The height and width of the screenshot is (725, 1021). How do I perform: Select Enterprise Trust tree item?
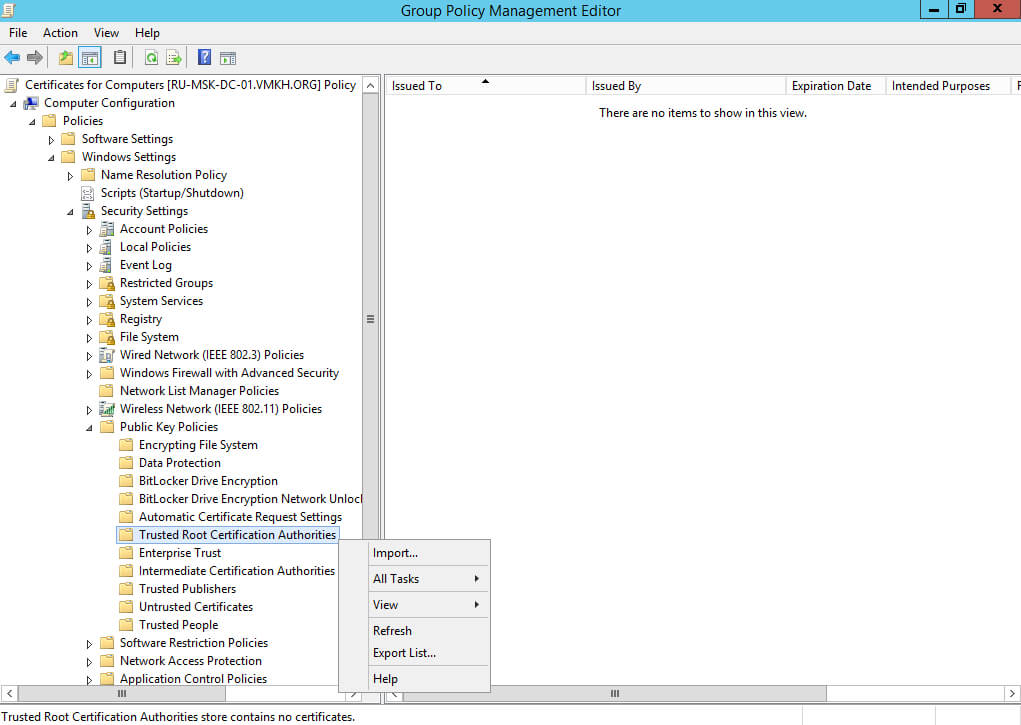pos(180,553)
